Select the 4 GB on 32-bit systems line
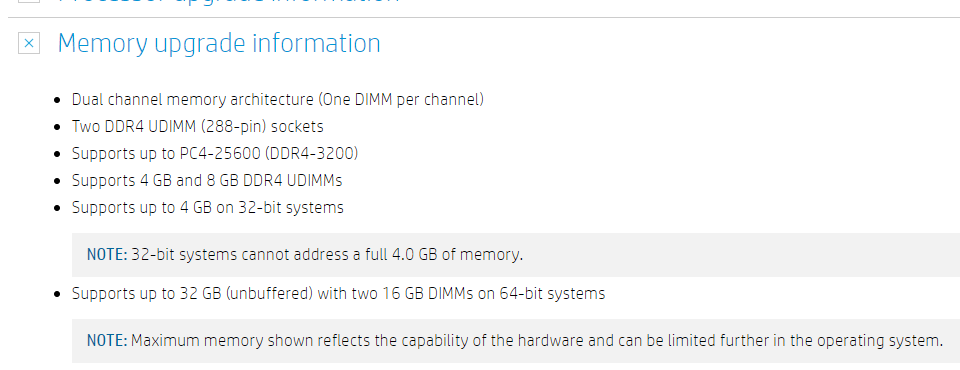Viewport: 960px width, 370px height. click(208, 208)
